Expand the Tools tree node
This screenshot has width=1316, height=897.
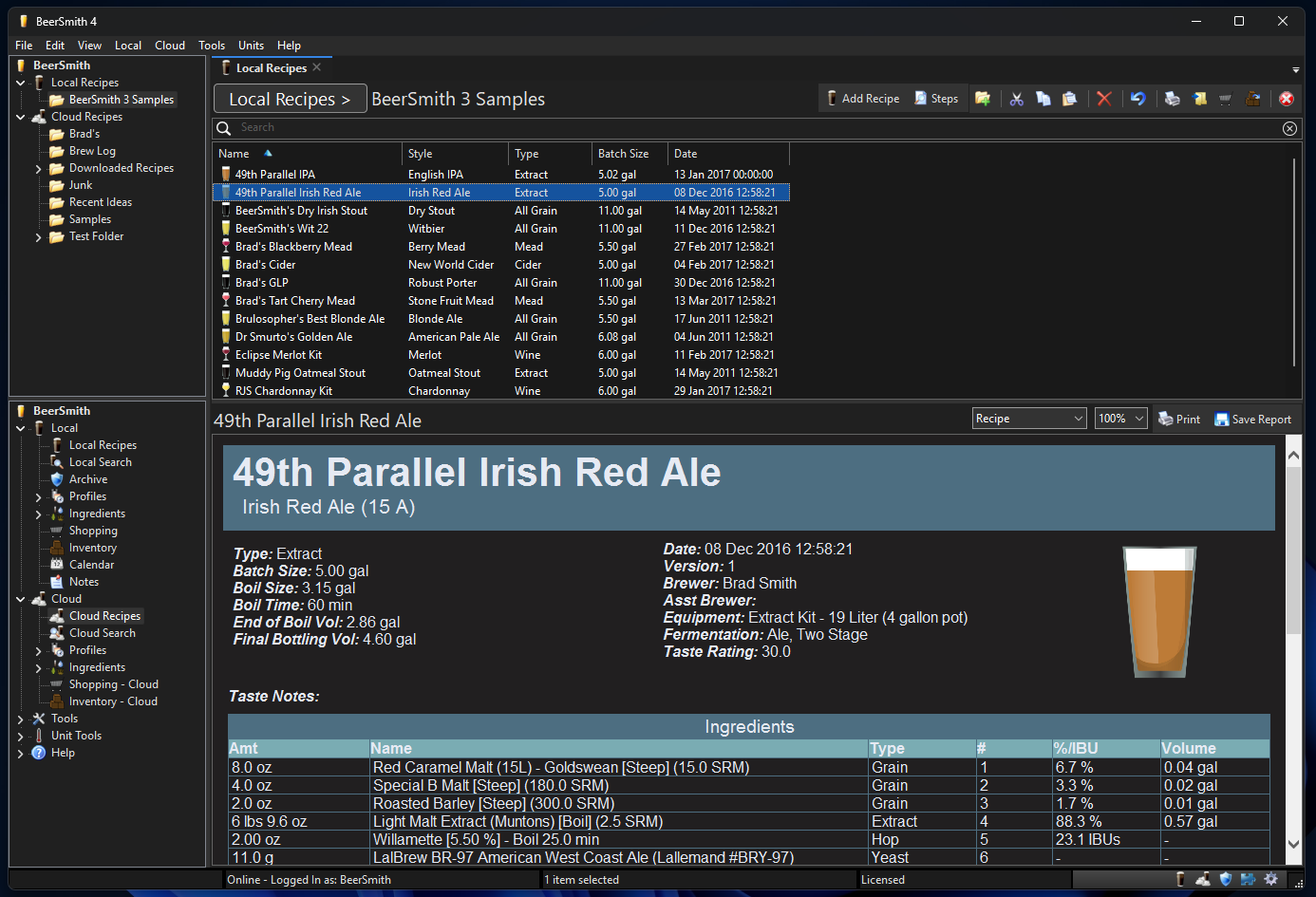(20, 719)
